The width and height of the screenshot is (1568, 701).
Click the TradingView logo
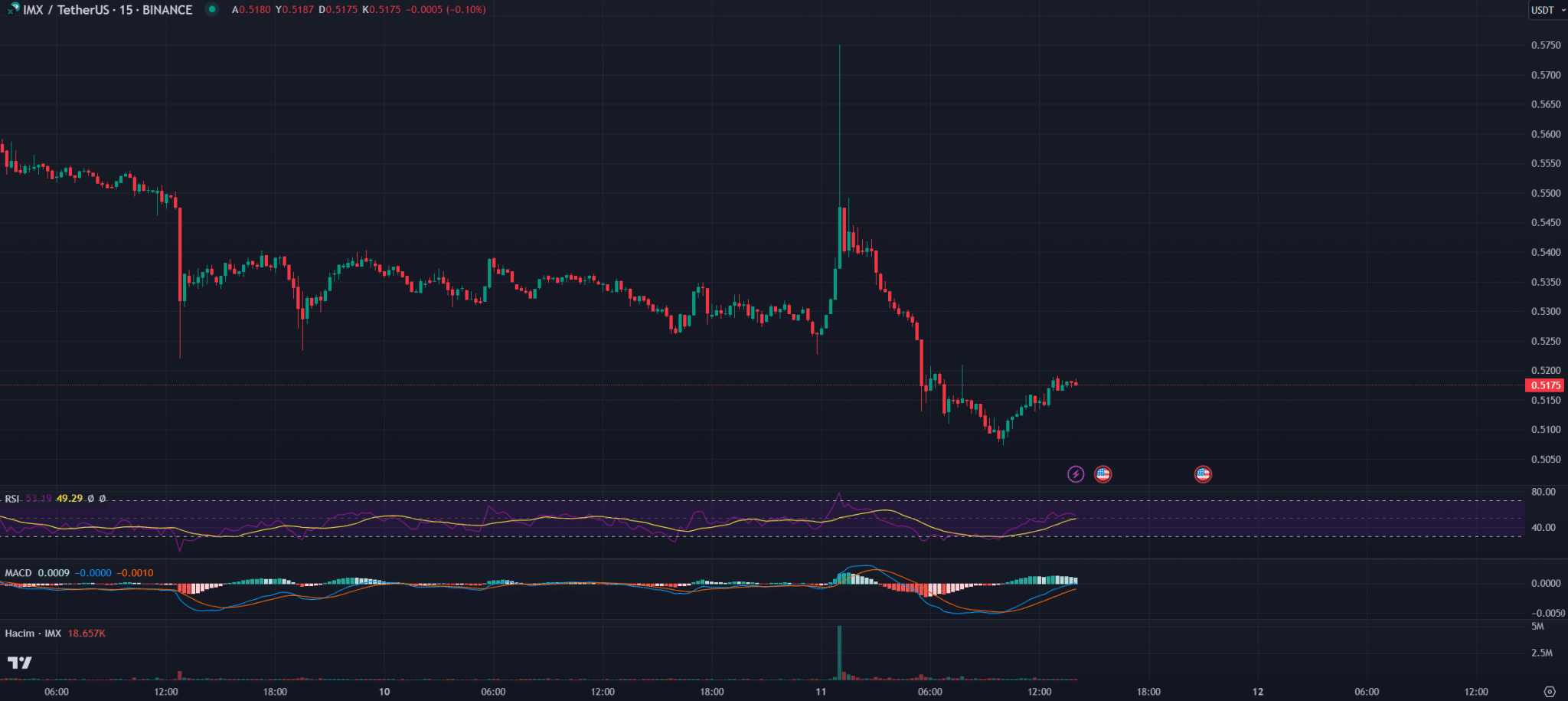pyautogui.click(x=20, y=663)
